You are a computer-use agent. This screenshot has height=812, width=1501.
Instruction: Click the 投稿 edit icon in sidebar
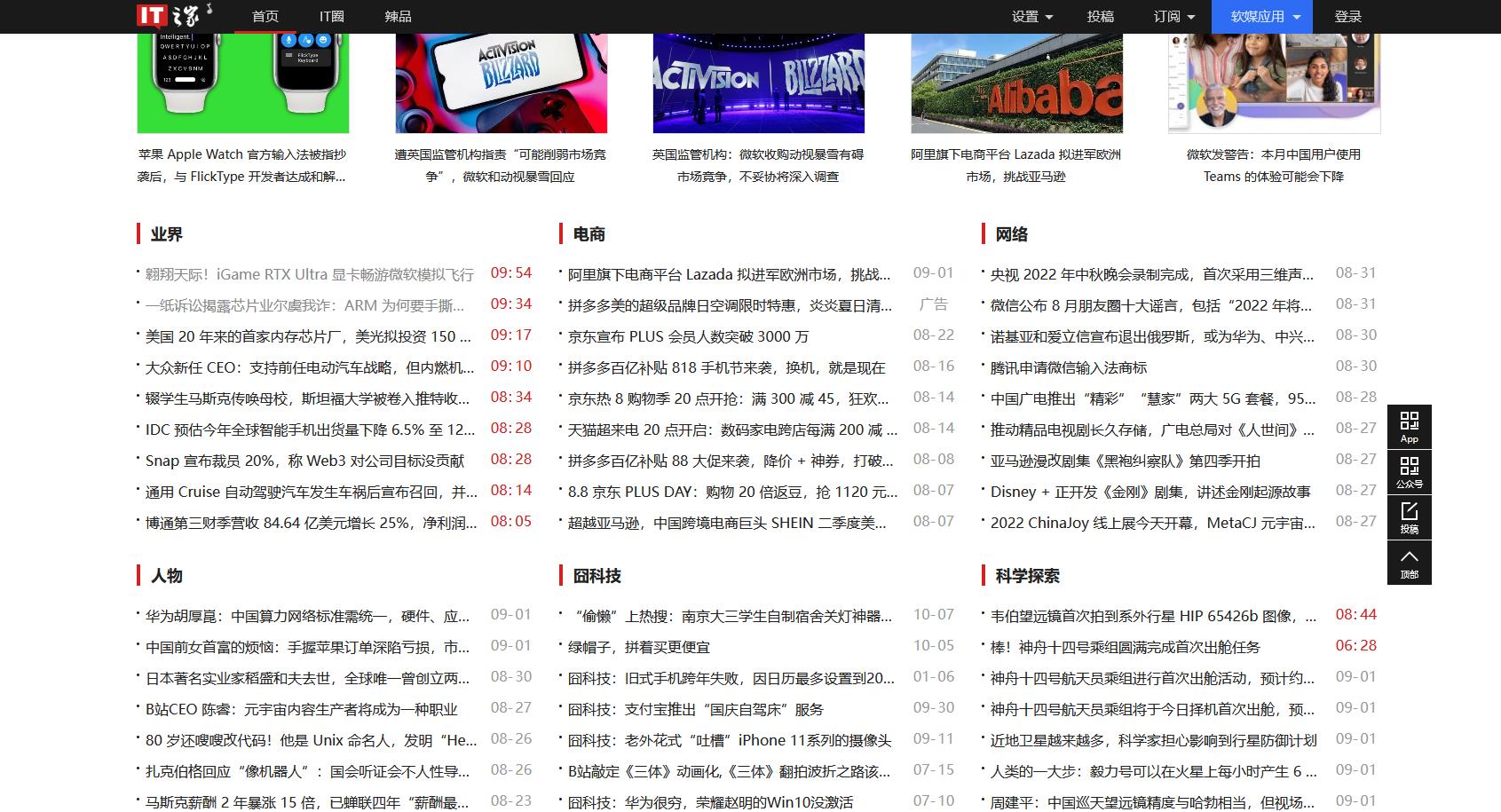point(1410,517)
